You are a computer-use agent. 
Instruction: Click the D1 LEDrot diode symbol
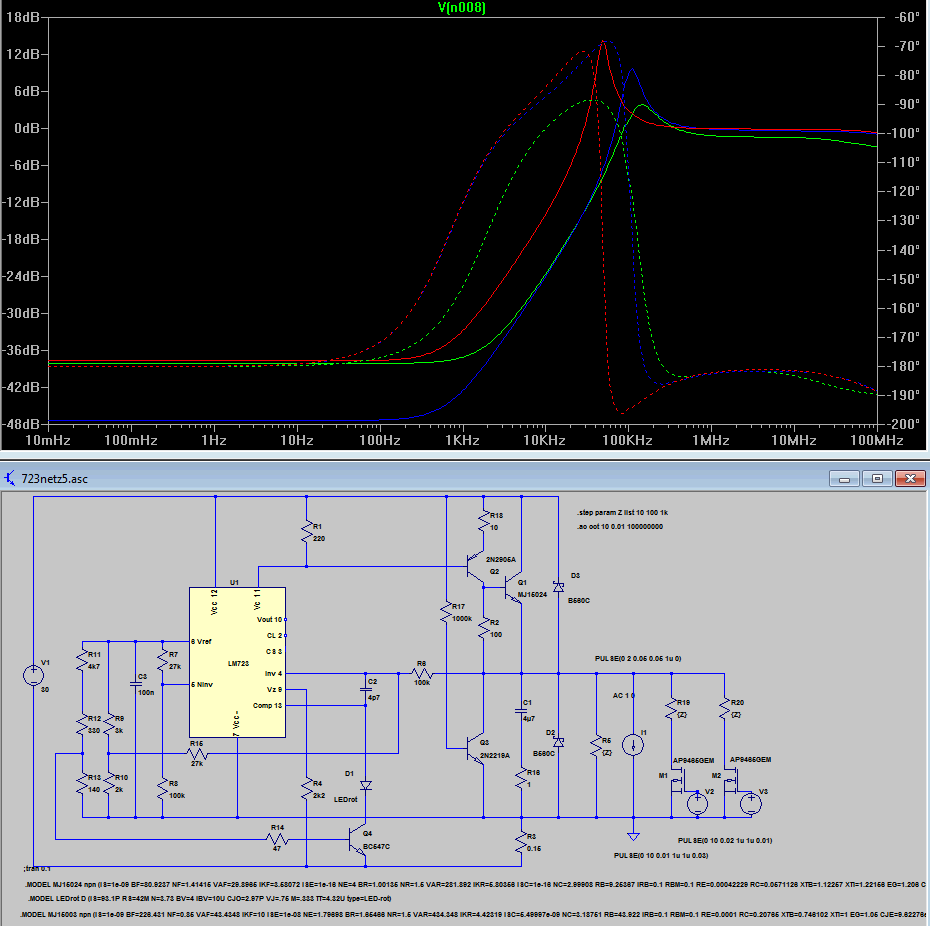coord(366,785)
